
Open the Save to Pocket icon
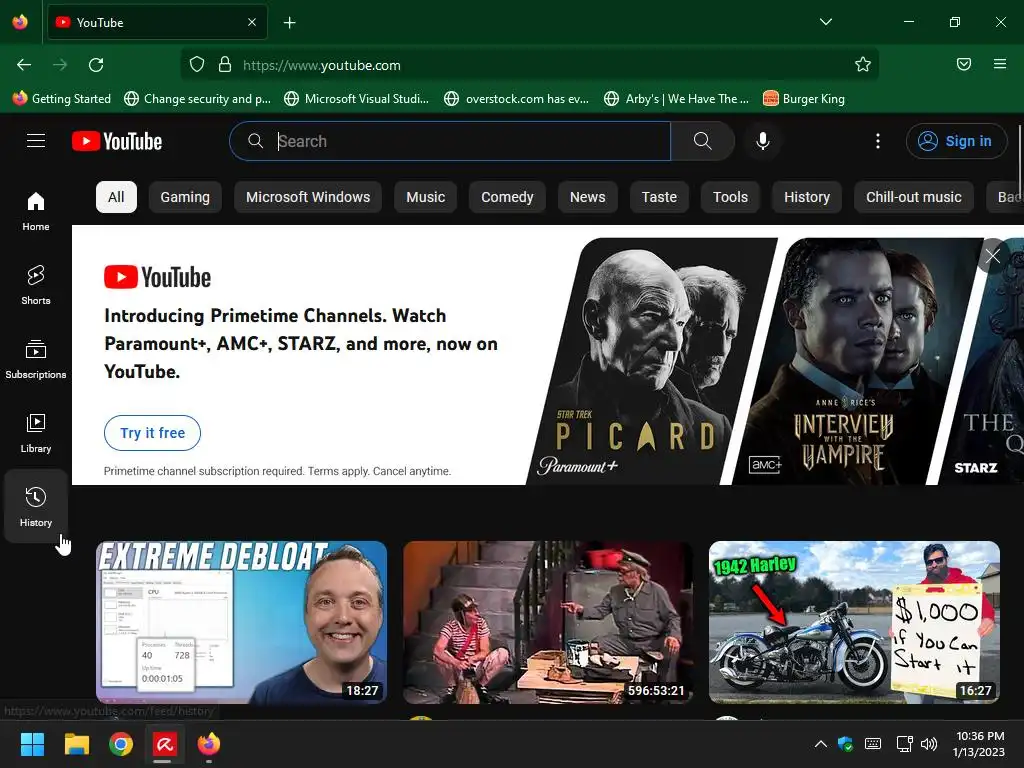click(x=964, y=64)
